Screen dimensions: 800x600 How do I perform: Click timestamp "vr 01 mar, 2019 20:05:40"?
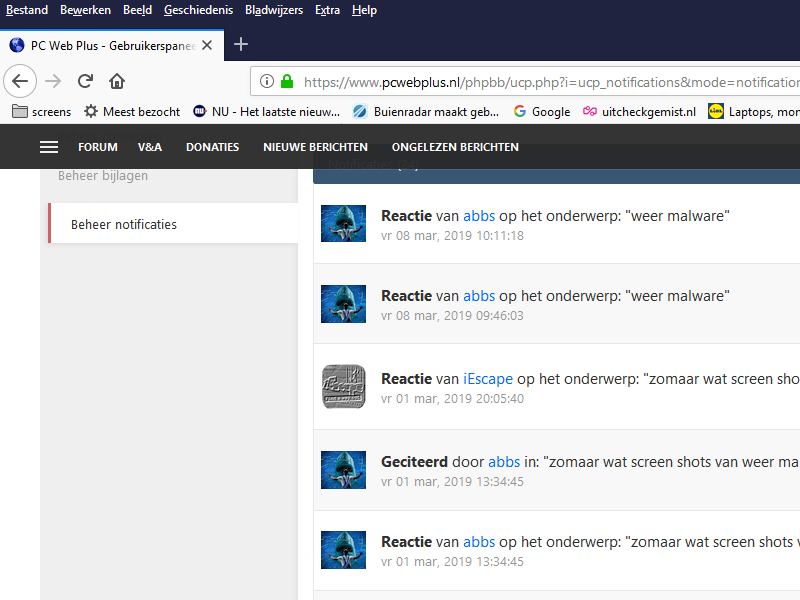point(453,398)
